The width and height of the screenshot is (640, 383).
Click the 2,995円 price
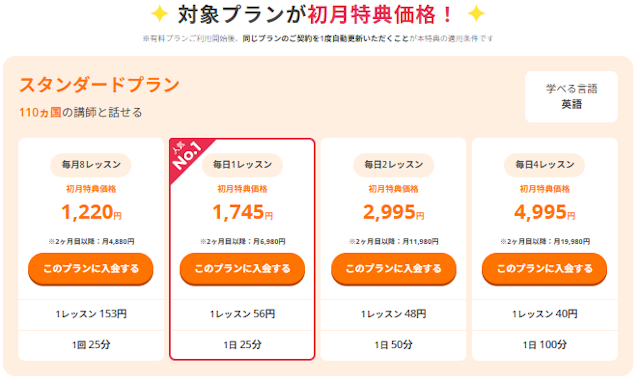393,212
